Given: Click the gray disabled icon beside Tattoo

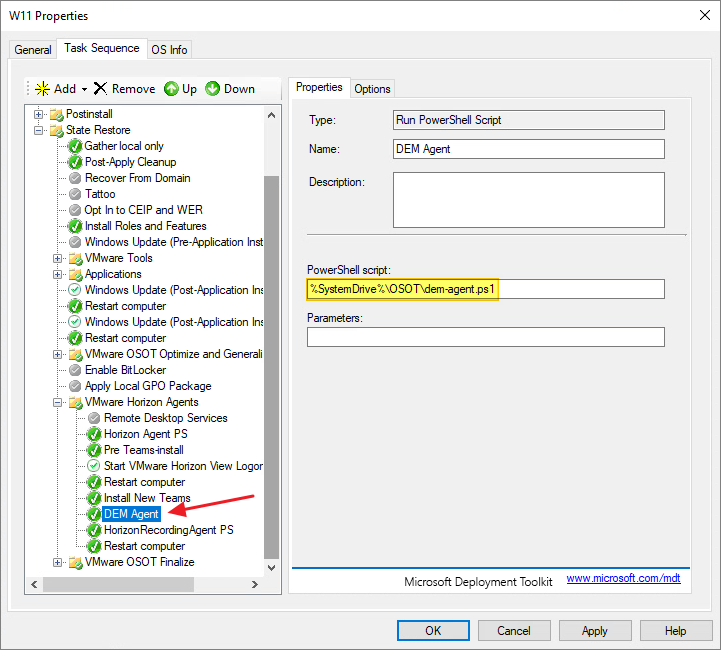Looking at the screenshot, I should pos(75,194).
